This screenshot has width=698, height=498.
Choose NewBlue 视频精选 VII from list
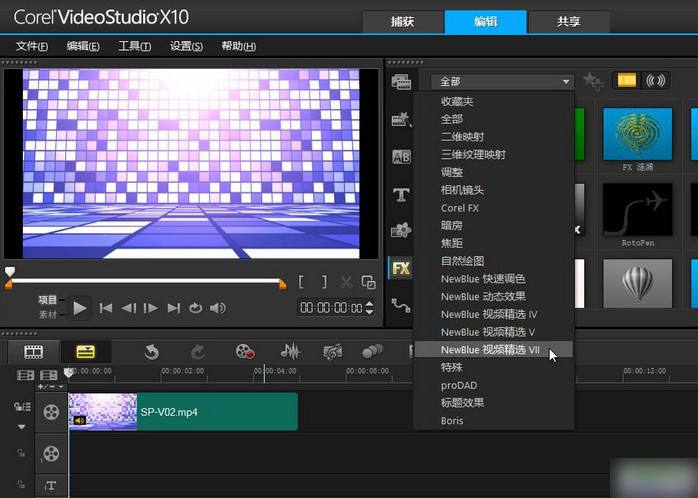(490, 350)
